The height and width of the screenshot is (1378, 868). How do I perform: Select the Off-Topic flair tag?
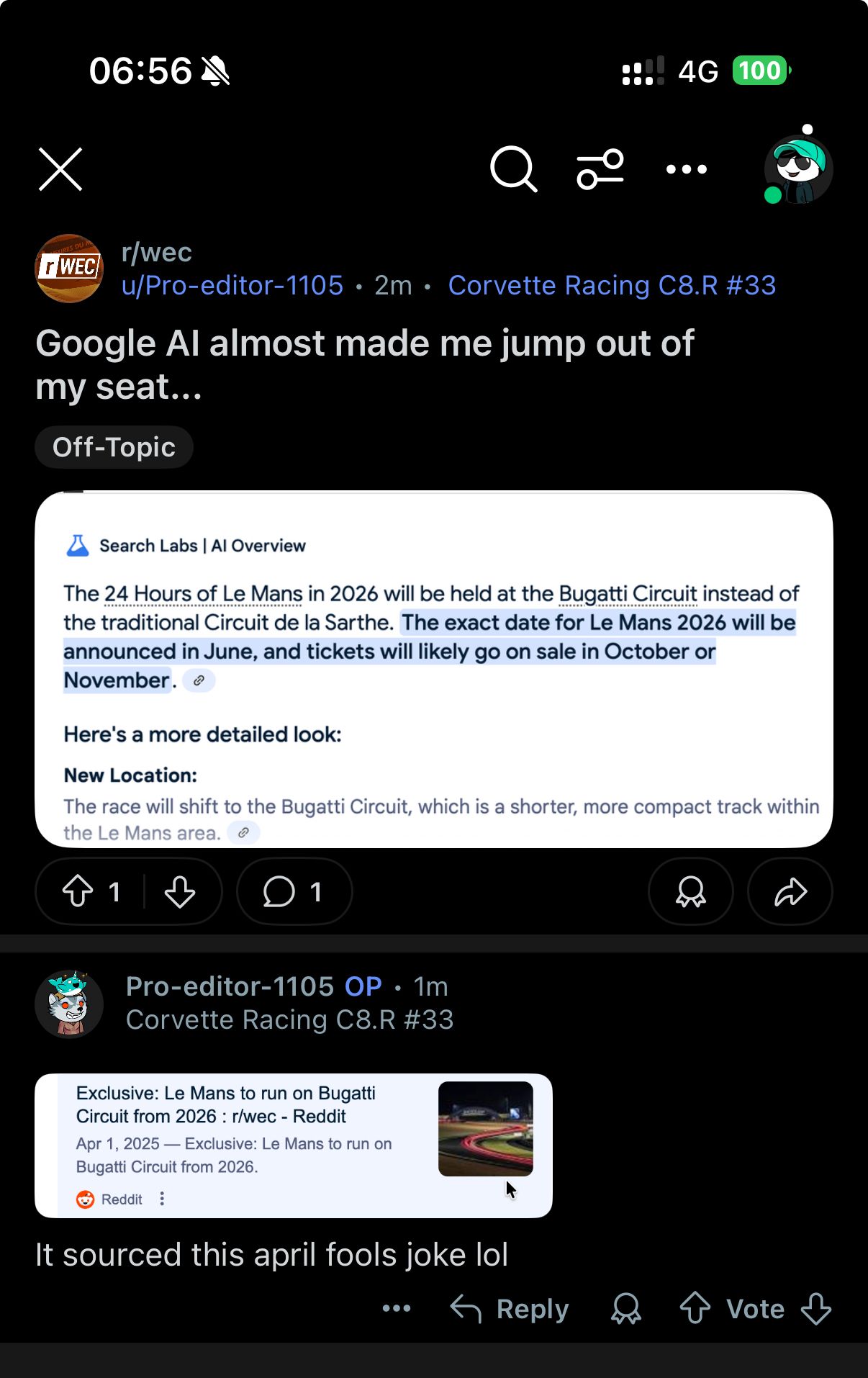pyautogui.click(x=114, y=447)
